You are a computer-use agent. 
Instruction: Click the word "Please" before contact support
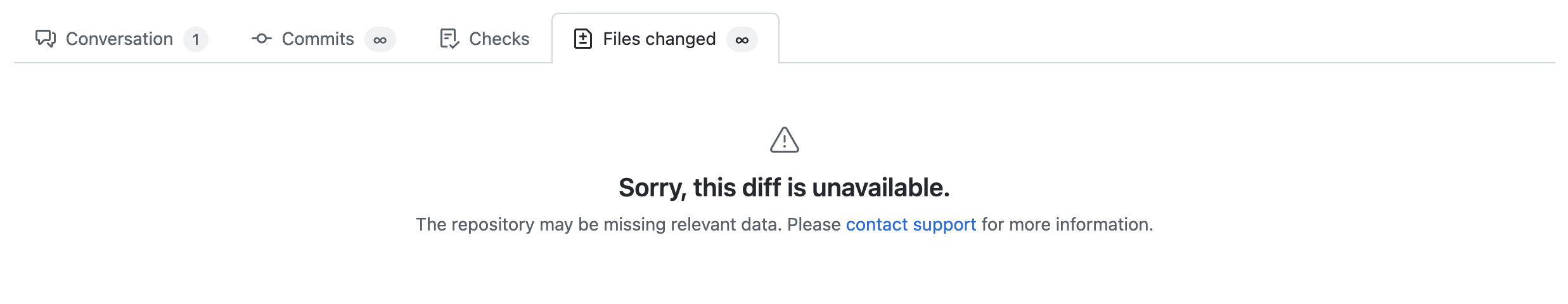(x=814, y=224)
